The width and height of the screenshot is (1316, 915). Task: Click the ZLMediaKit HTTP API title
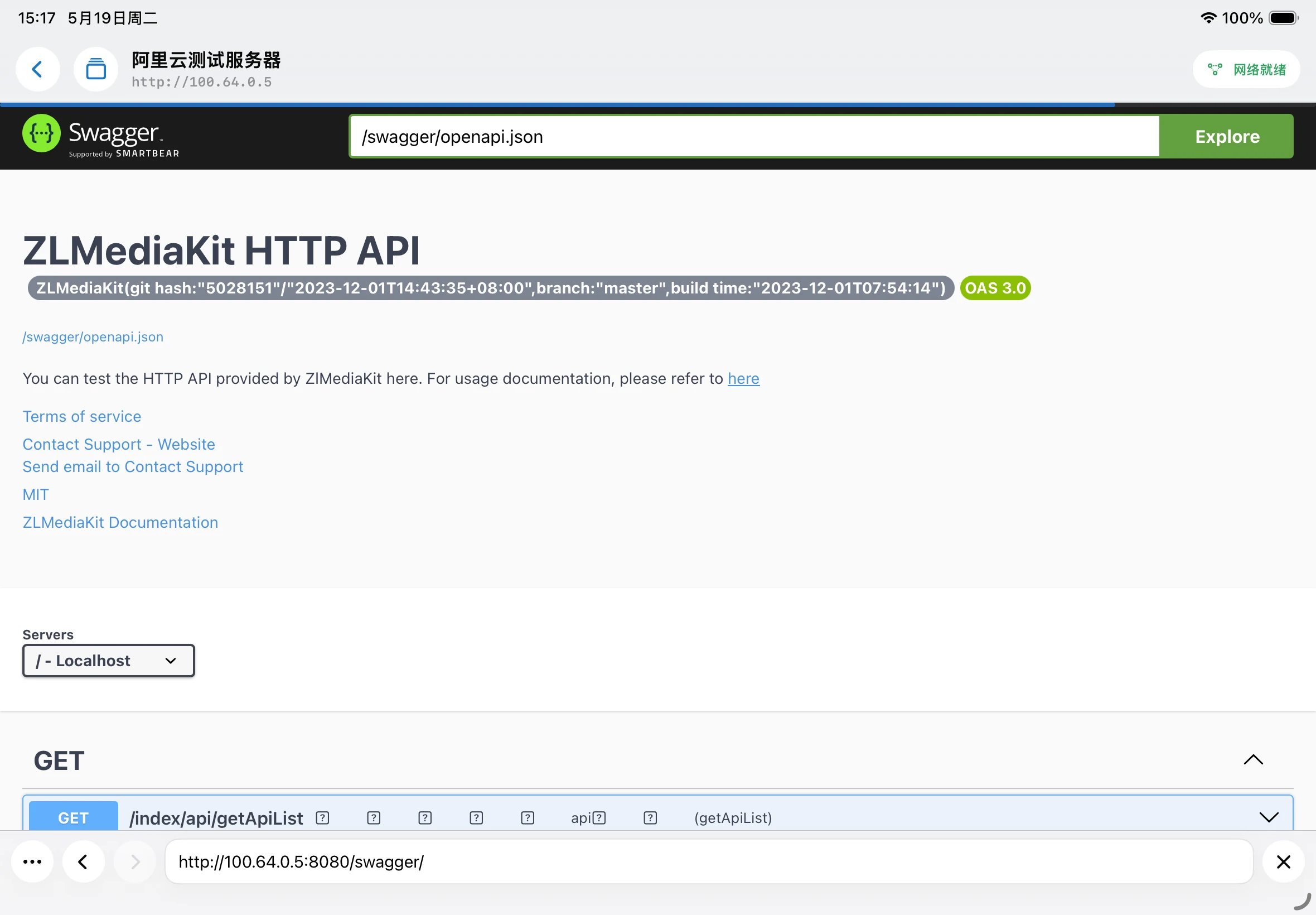221,251
